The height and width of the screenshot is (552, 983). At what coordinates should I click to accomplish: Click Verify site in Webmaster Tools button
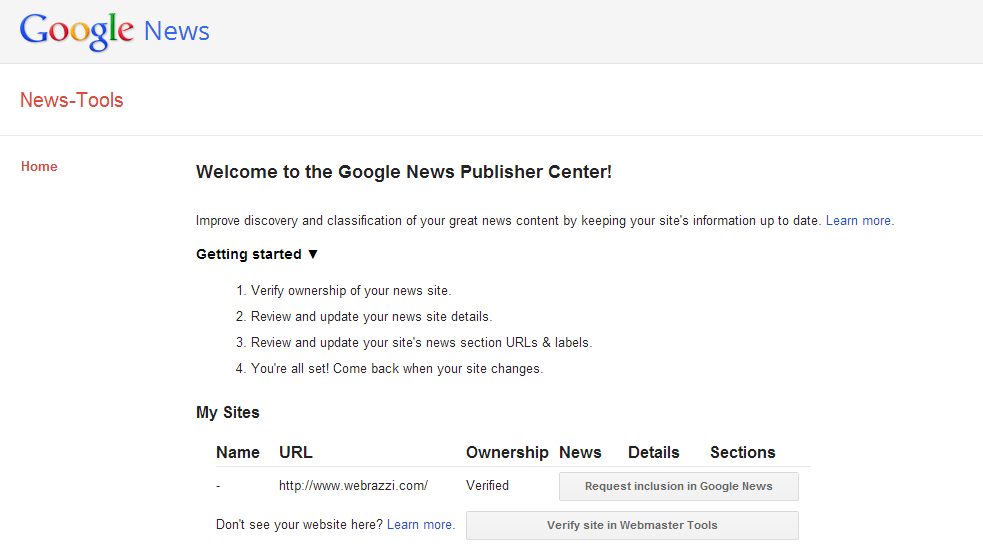click(632, 525)
